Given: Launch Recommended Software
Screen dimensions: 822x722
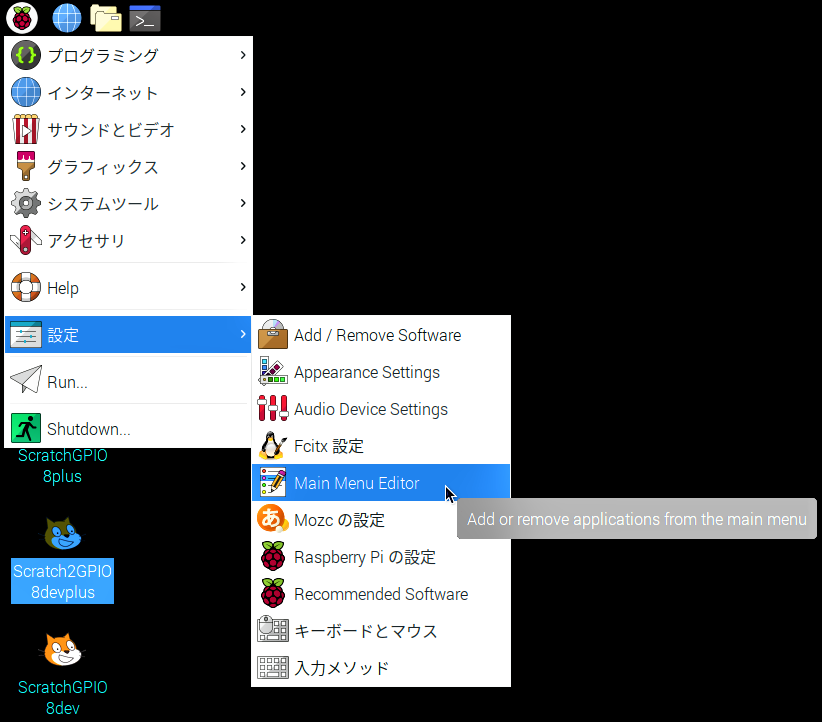Looking at the screenshot, I should coord(381,594).
